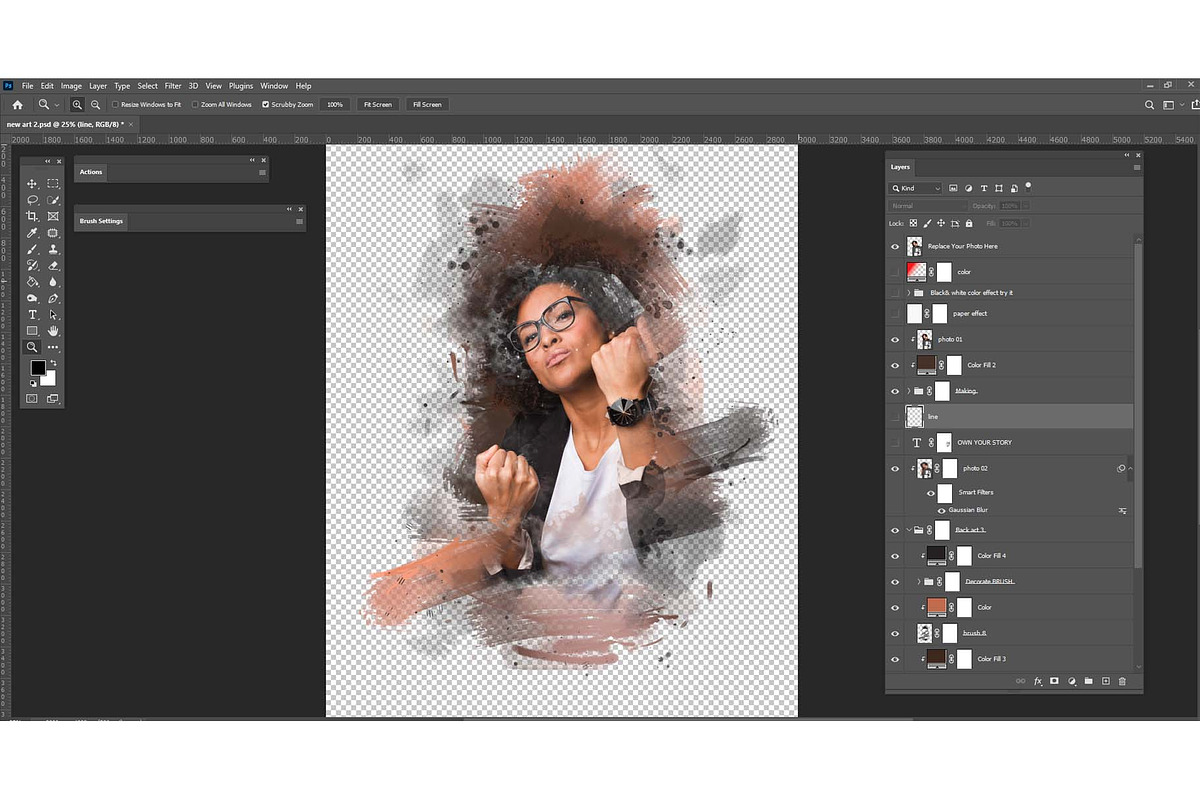Viewport: 1200px width, 800px height.
Task: Enable Resize Windows to Fit checkbox
Action: click(115, 104)
